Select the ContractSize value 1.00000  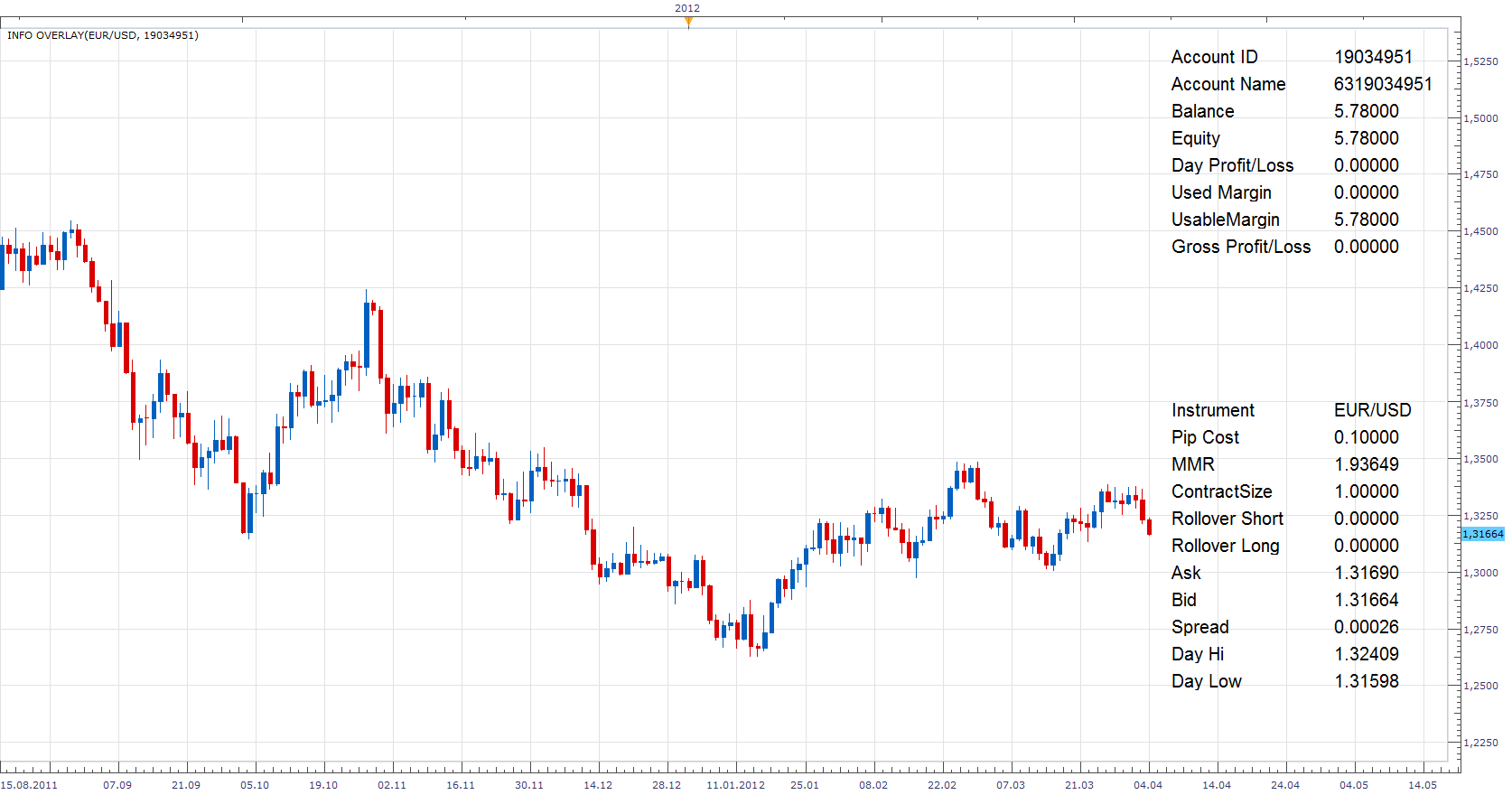tap(1367, 491)
